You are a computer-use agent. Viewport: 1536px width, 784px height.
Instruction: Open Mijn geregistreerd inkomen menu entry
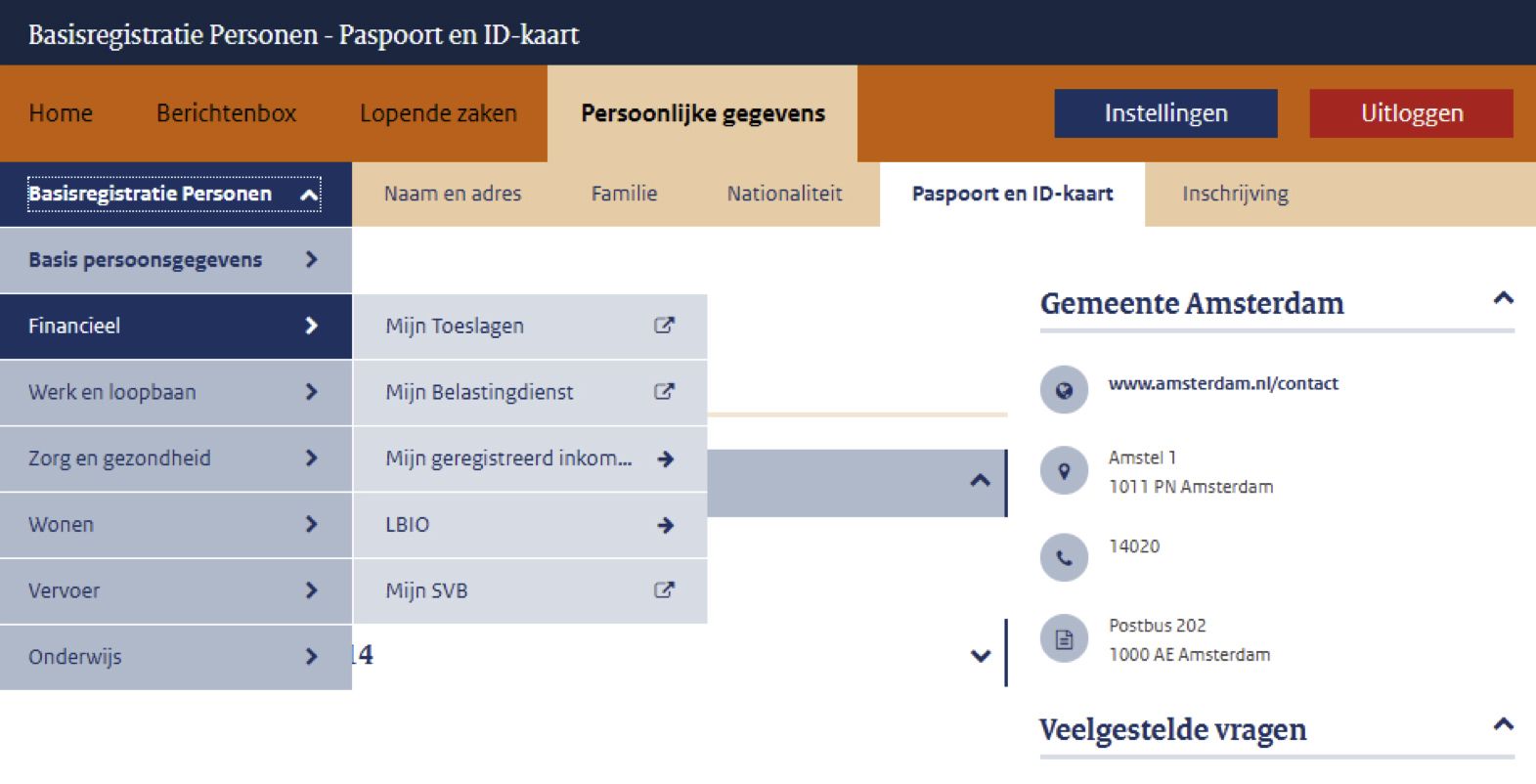(530, 458)
